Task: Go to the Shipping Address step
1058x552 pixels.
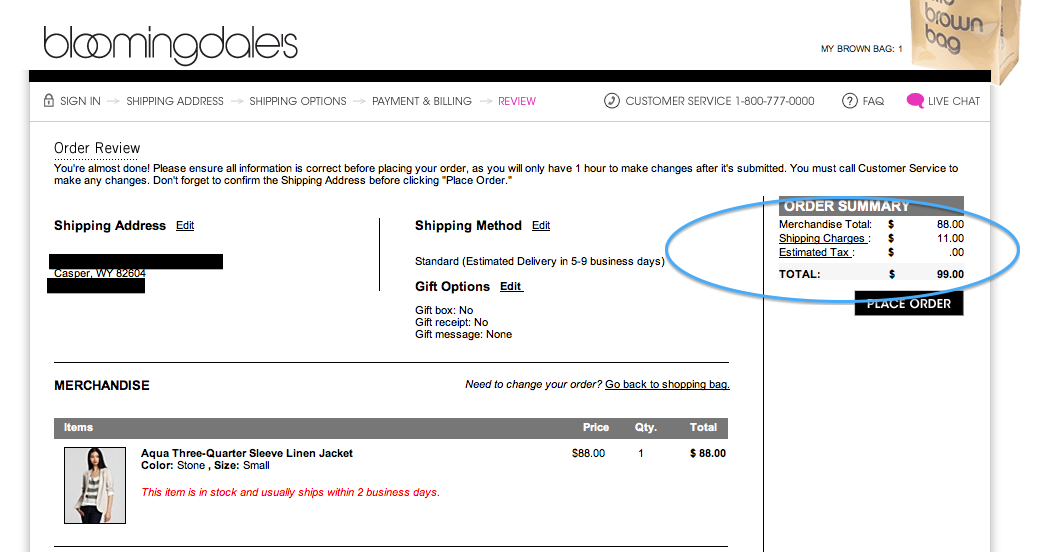Action: tap(175, 101)
